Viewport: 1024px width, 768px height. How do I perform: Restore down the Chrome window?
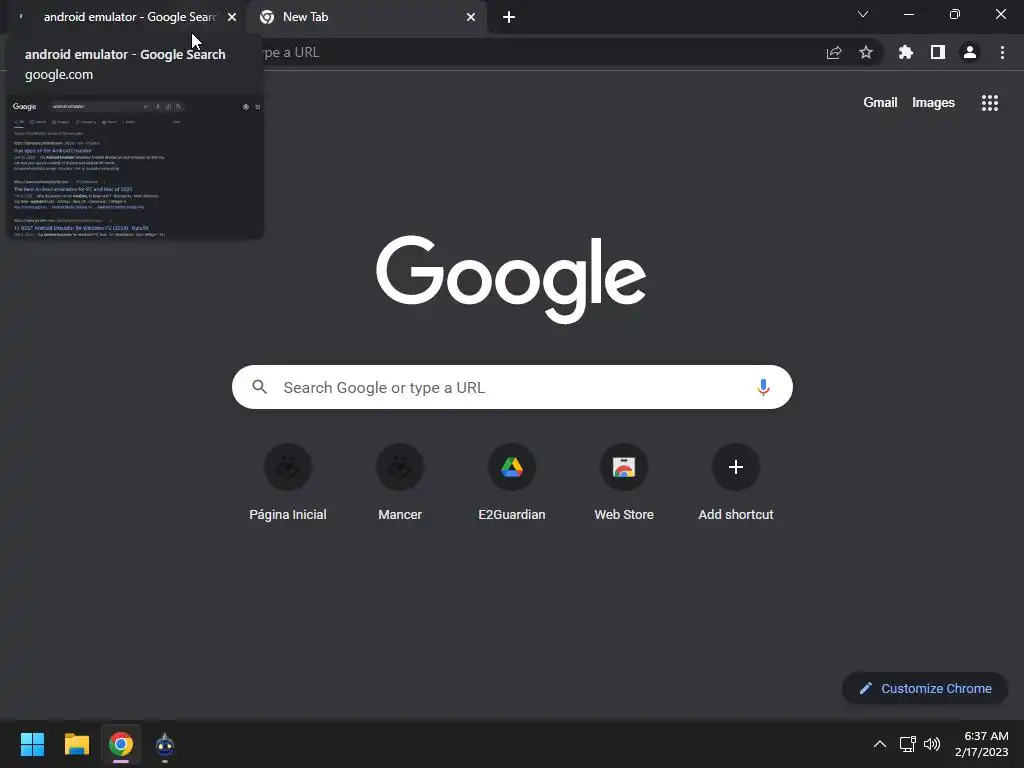[955, 14]
